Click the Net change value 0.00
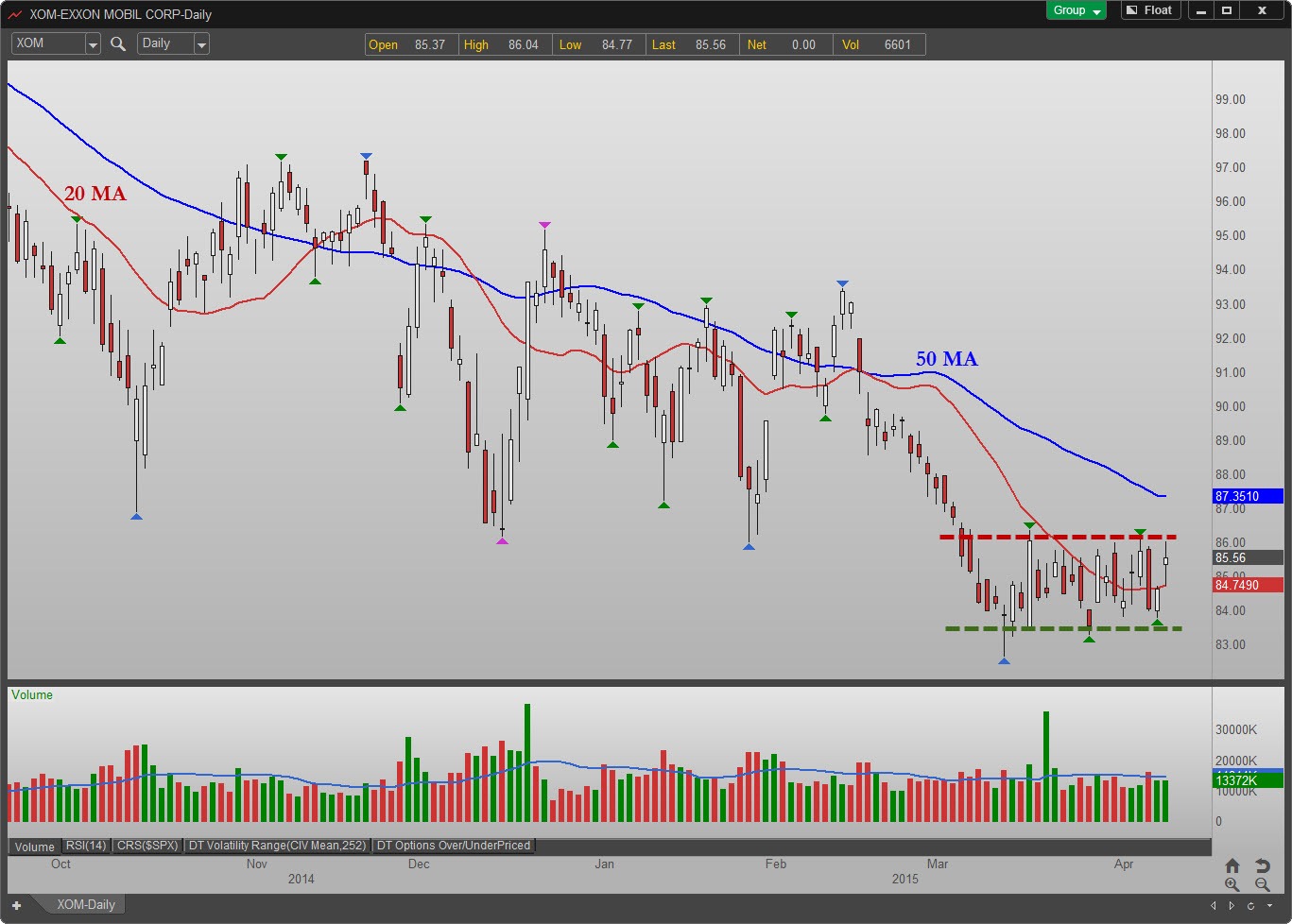 click(803, 44)
